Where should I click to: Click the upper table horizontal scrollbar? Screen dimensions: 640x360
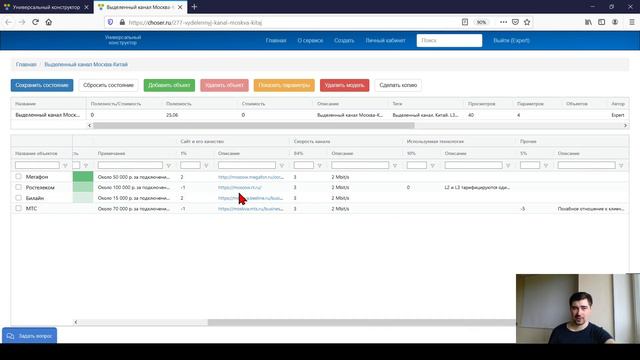tap(253, 125)
